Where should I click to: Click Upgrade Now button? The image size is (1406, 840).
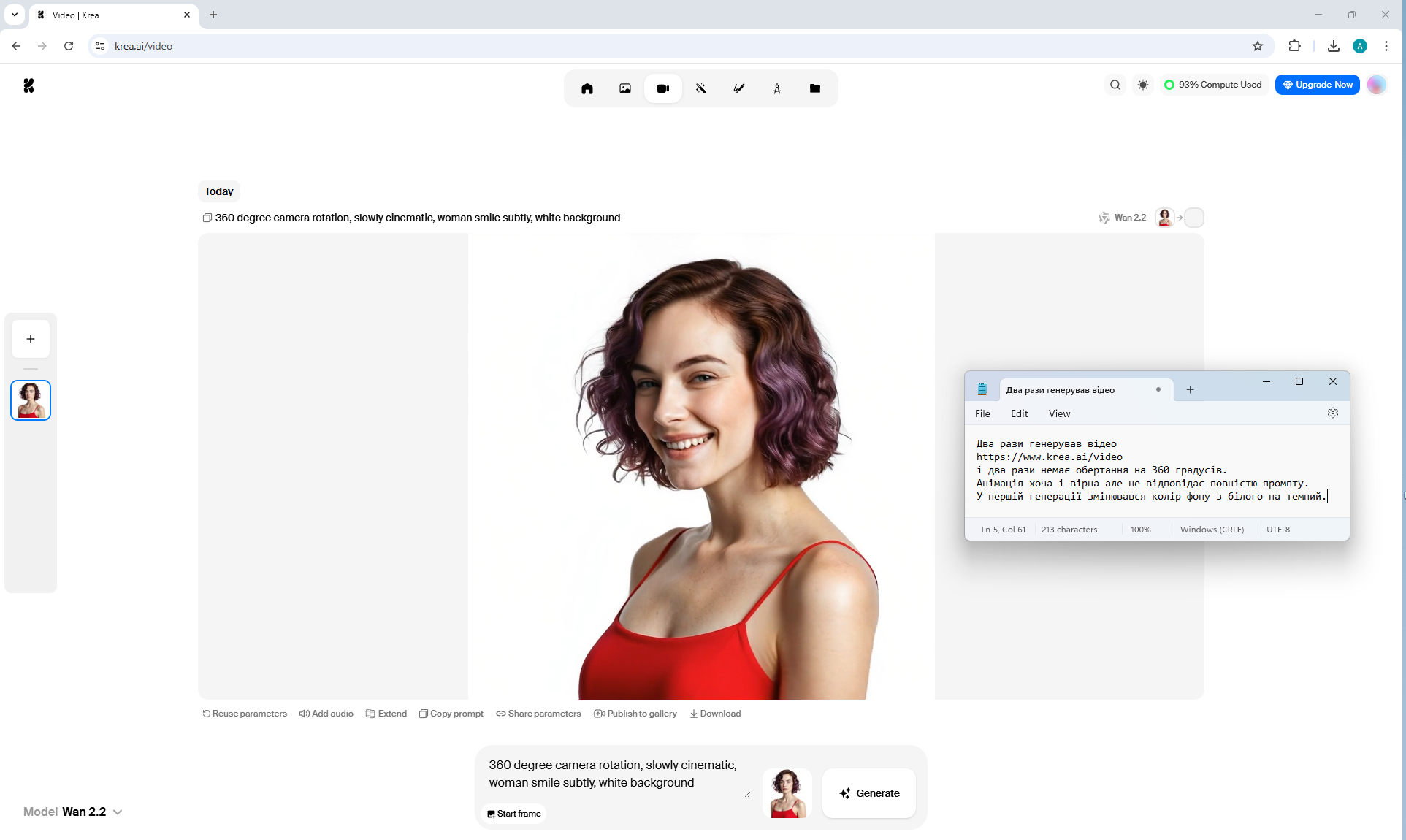pos(1318,85)
